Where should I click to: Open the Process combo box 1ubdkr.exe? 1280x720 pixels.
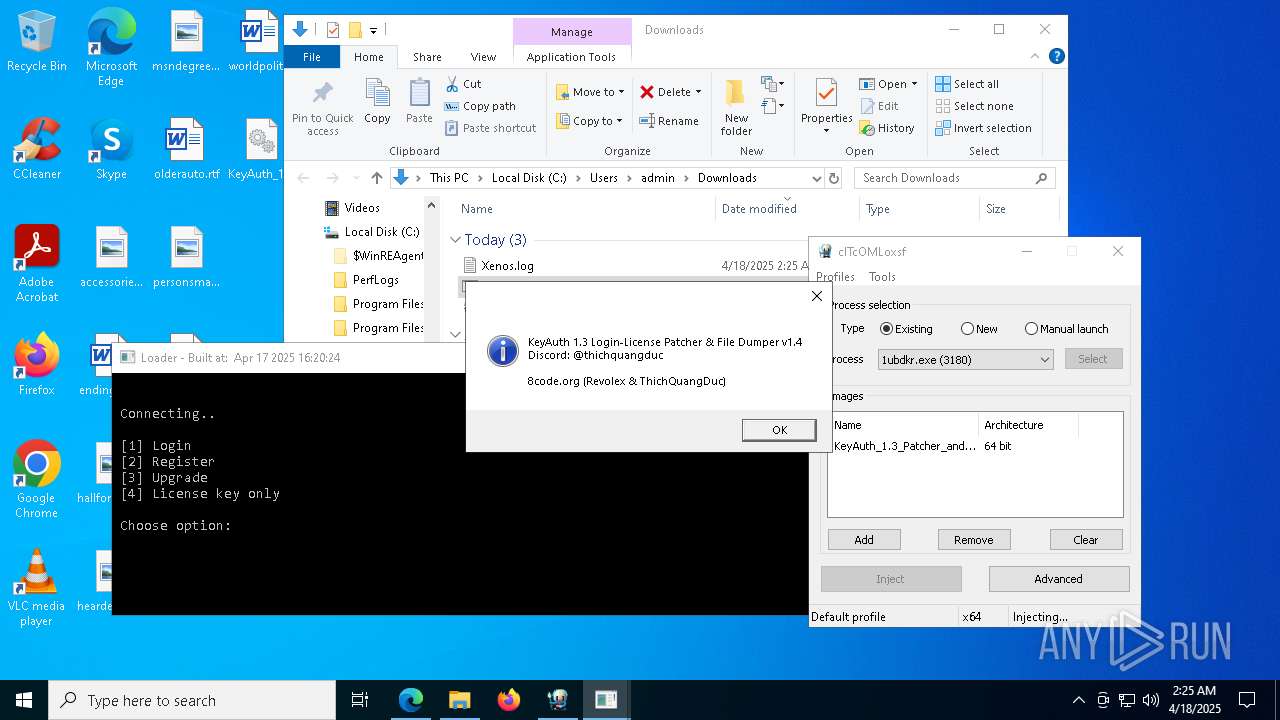(965, 359)
